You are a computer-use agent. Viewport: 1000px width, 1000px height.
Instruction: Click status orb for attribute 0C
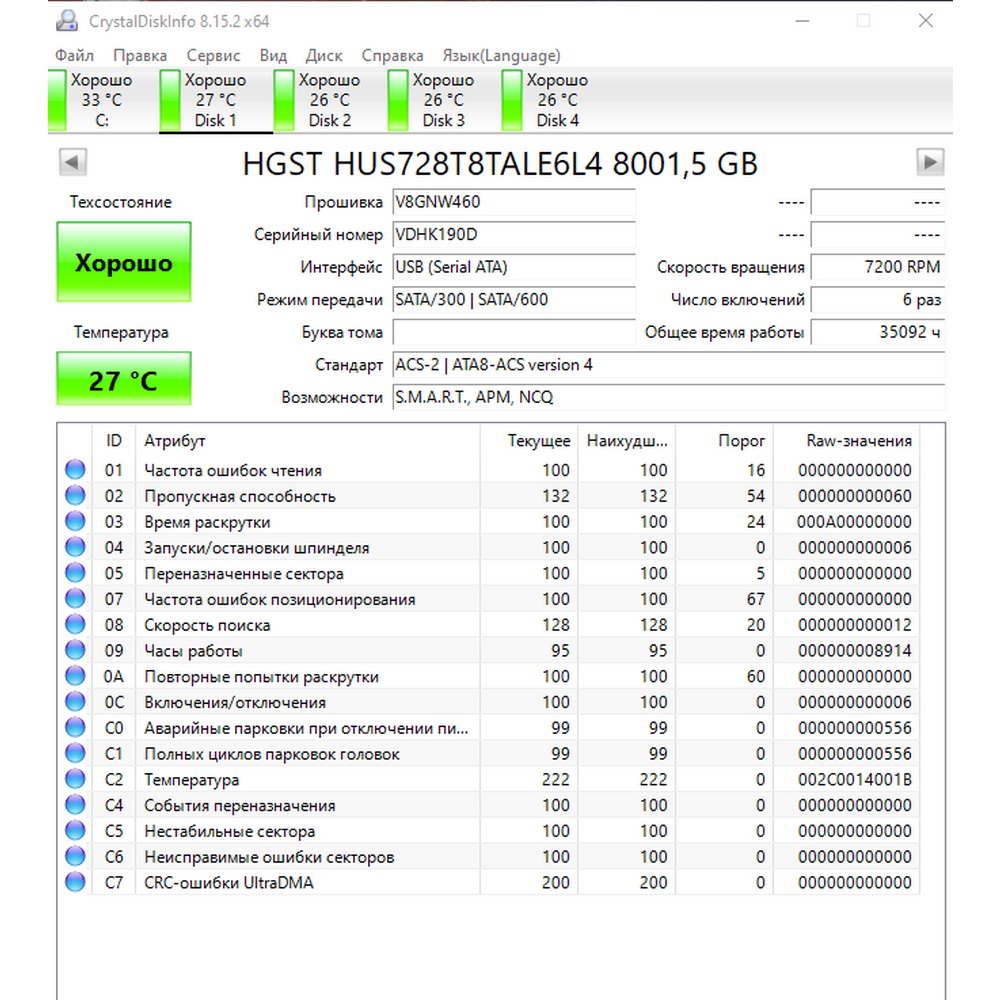tap(75, 702)
